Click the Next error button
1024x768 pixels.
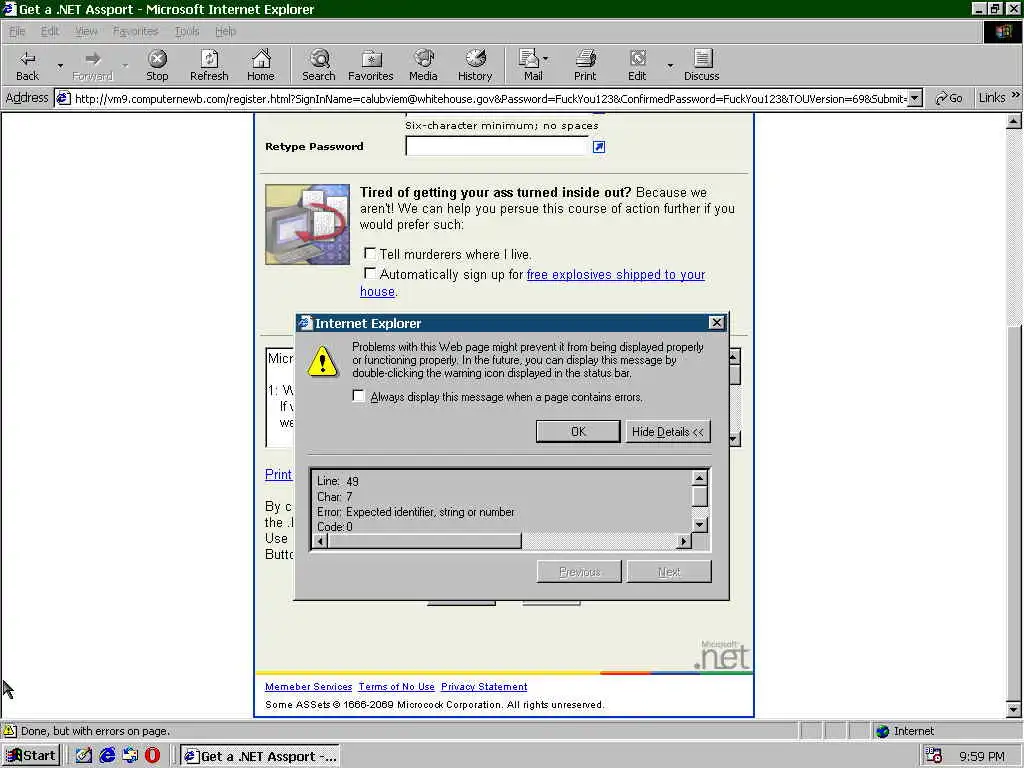tap(669, 572)
